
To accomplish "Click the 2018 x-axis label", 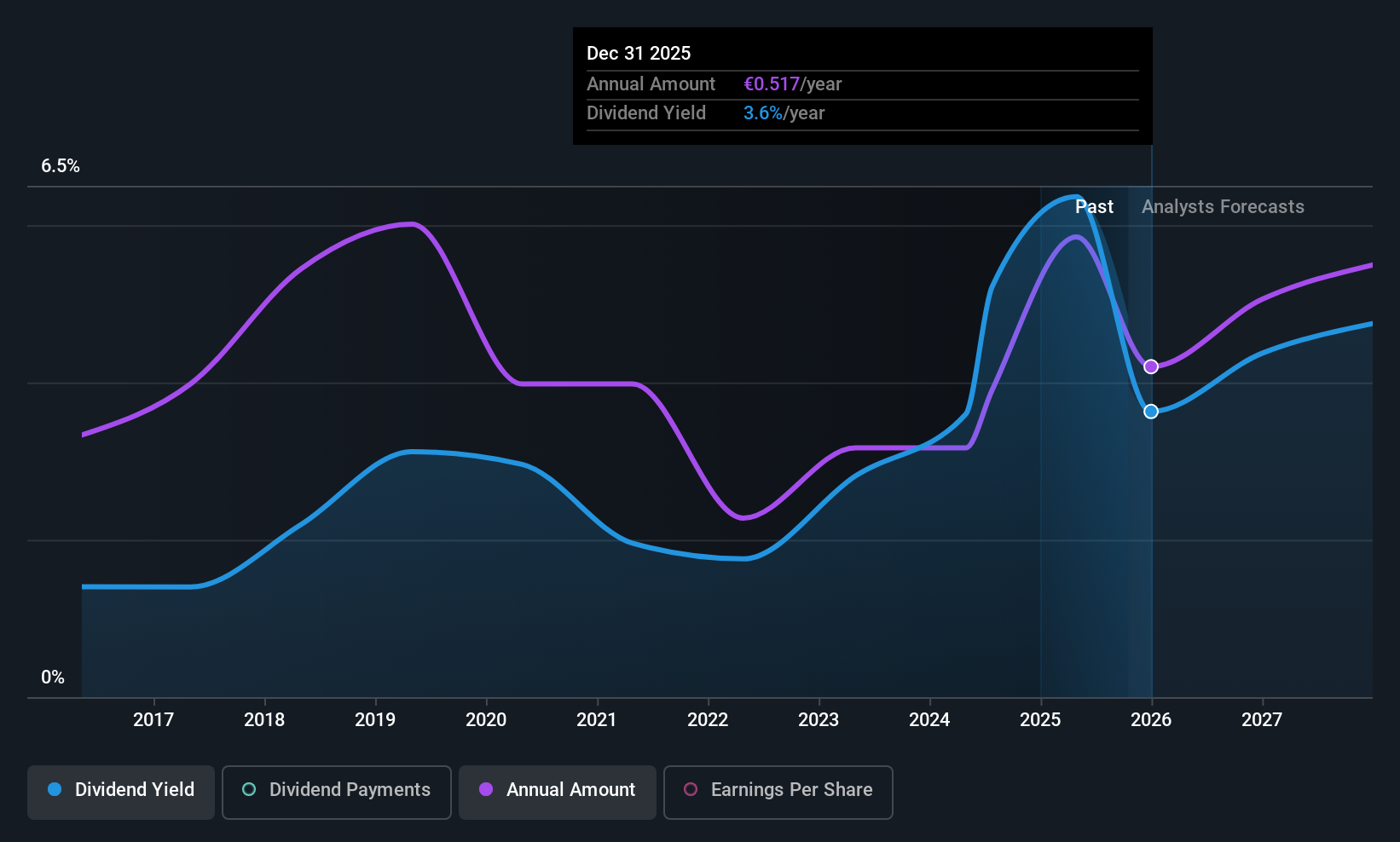I will (264, 720).
